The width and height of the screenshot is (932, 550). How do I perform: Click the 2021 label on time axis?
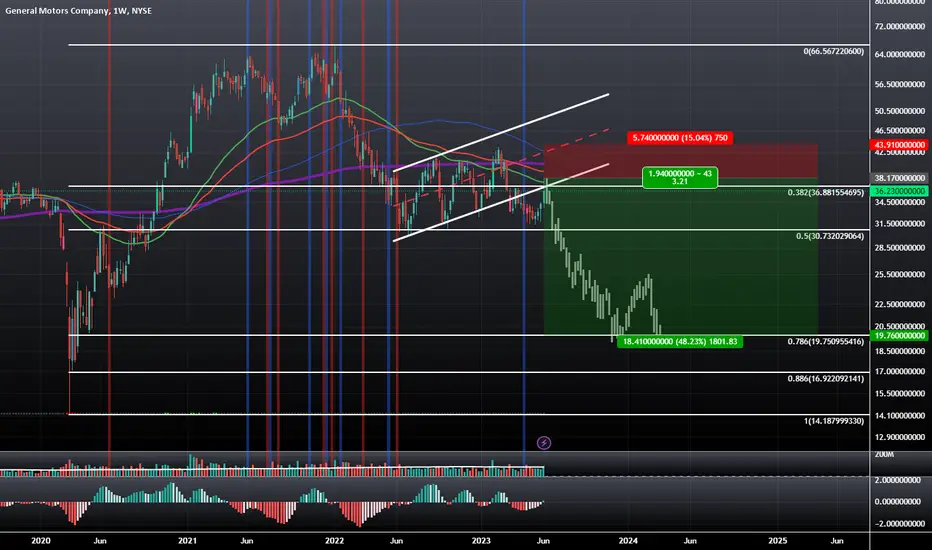187,540
